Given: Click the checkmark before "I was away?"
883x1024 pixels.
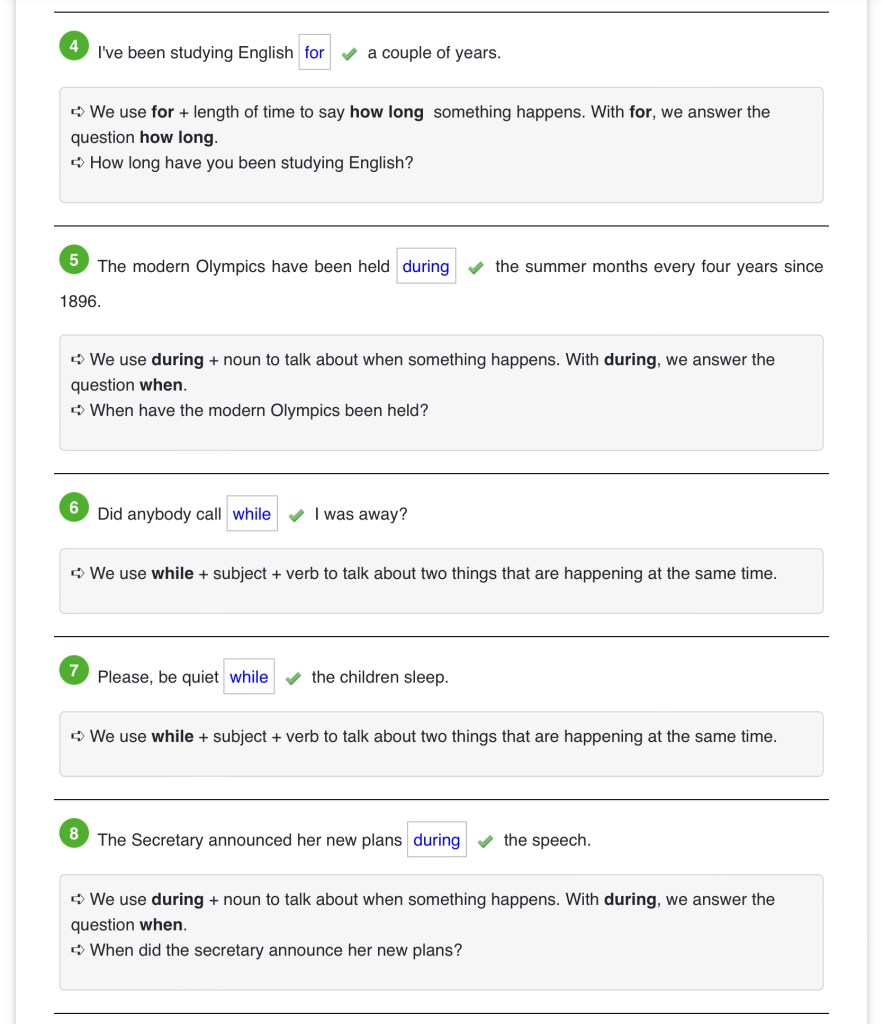Looking at the screenshot, I should tap(296, 515).
